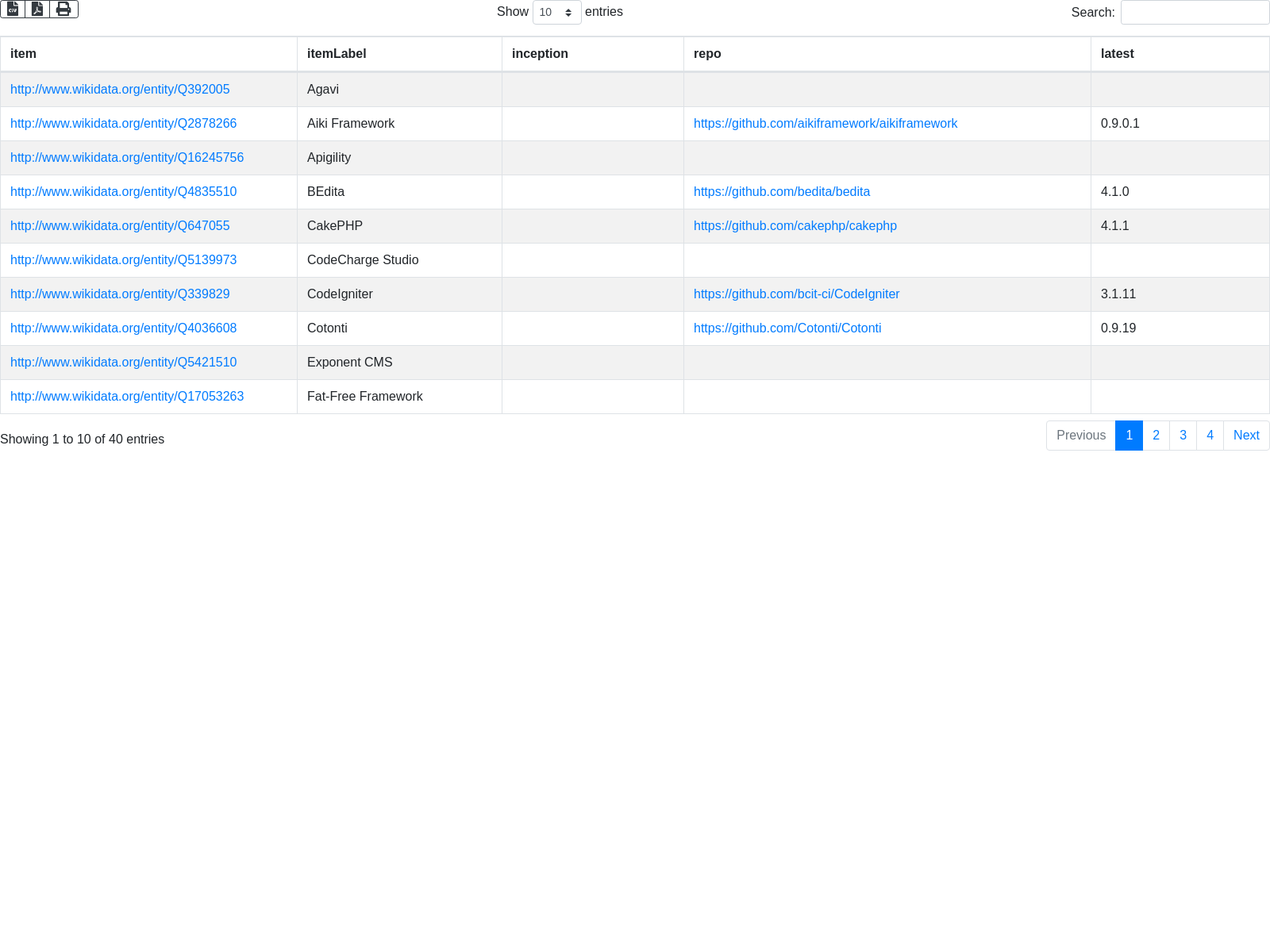Open the bcit-ci/CodeIgniter repo link
The height and width of the screenshot is (952, 1270).
pyautogui.click(x=796, y=294)
